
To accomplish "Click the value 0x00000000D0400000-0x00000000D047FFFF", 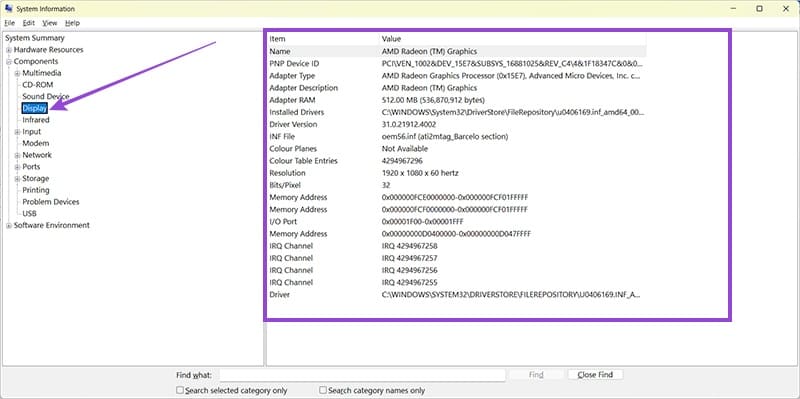I will pos(457,234).
